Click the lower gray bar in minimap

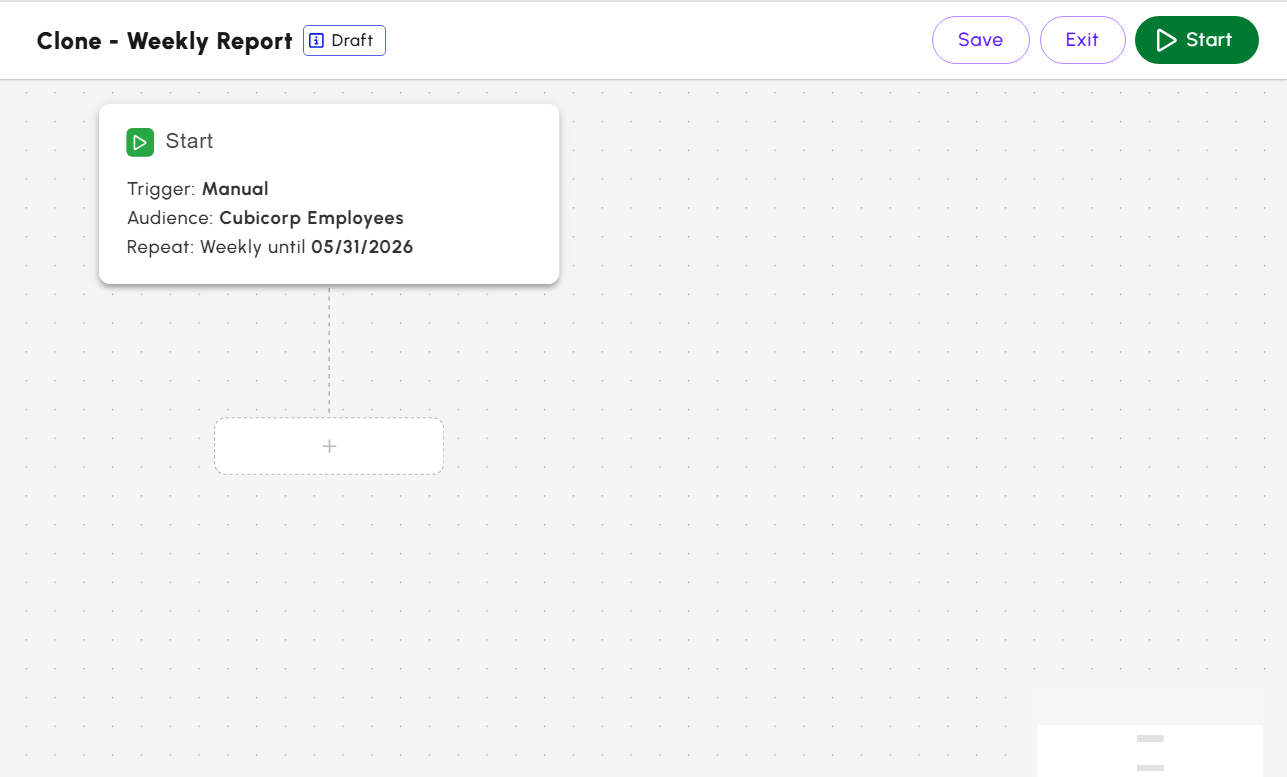click(1150, 768)
